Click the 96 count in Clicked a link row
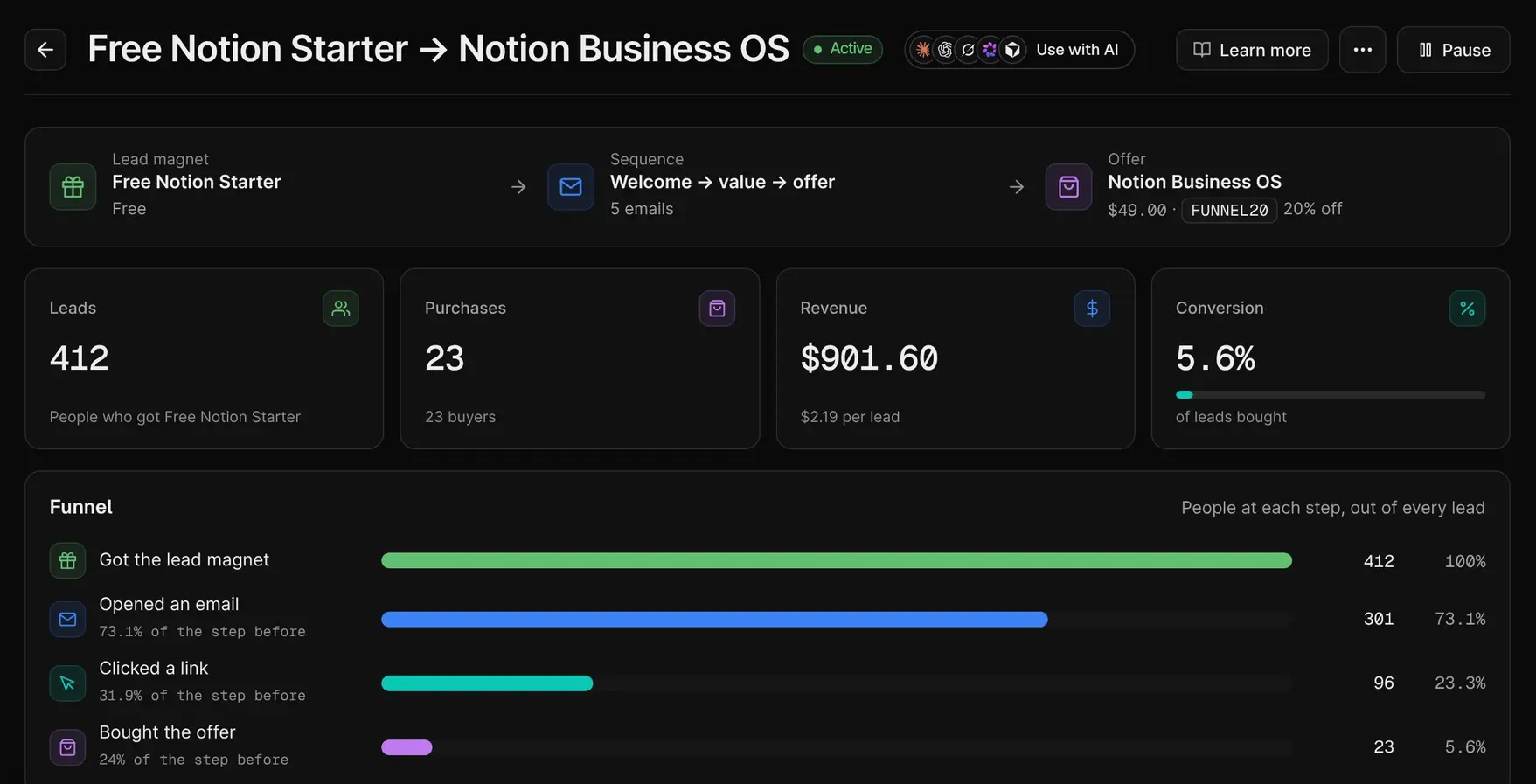Screen dimensions: 1536x784 click(x=1383, y=683)
